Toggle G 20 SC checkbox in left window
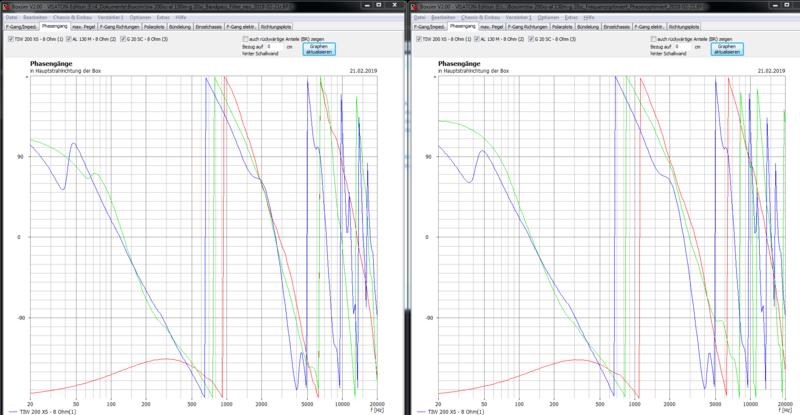 point(124,39)
